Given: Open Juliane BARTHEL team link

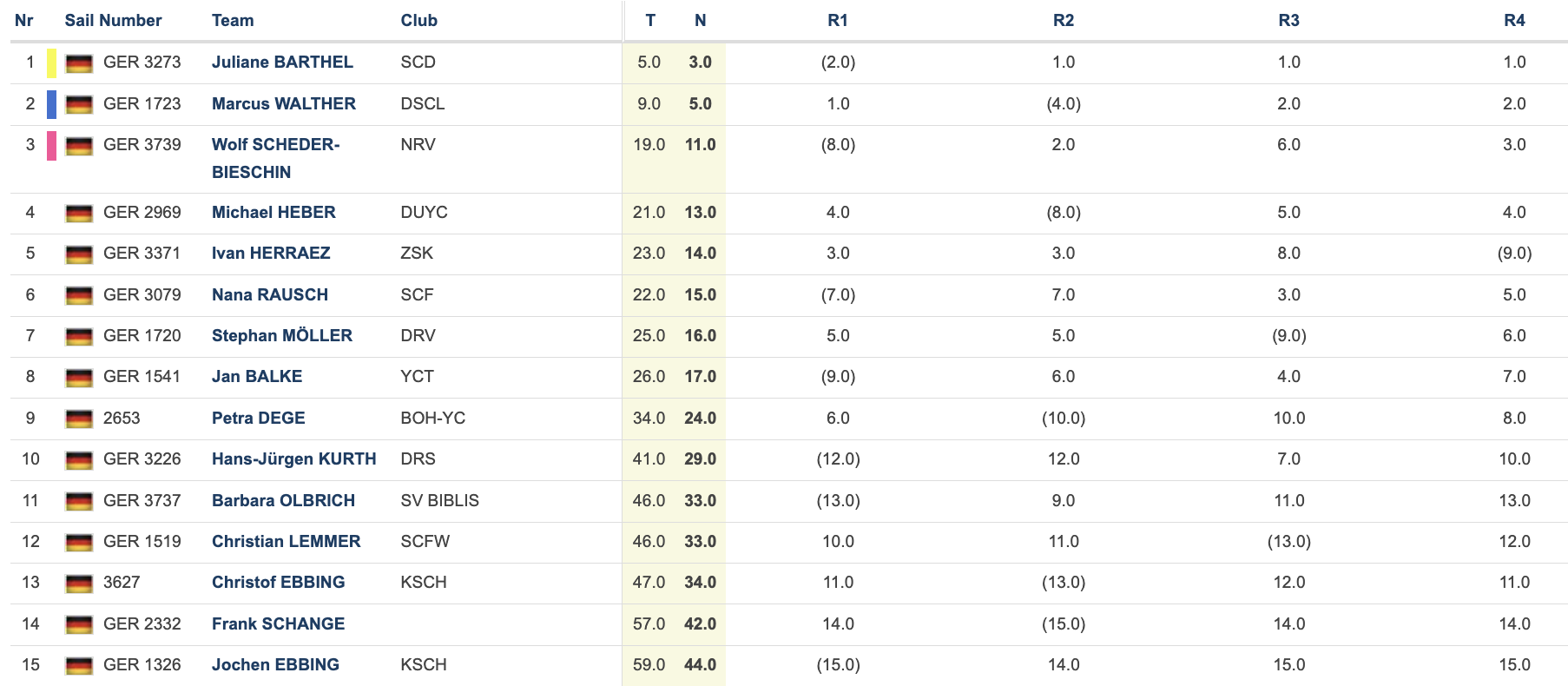Looking at the screenshot, I should 282,63.
